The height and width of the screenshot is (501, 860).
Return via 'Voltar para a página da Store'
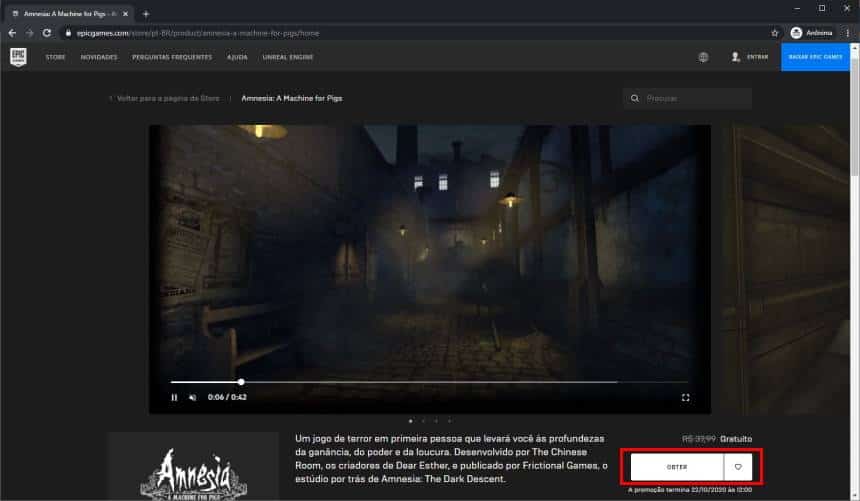coord(168,98)
